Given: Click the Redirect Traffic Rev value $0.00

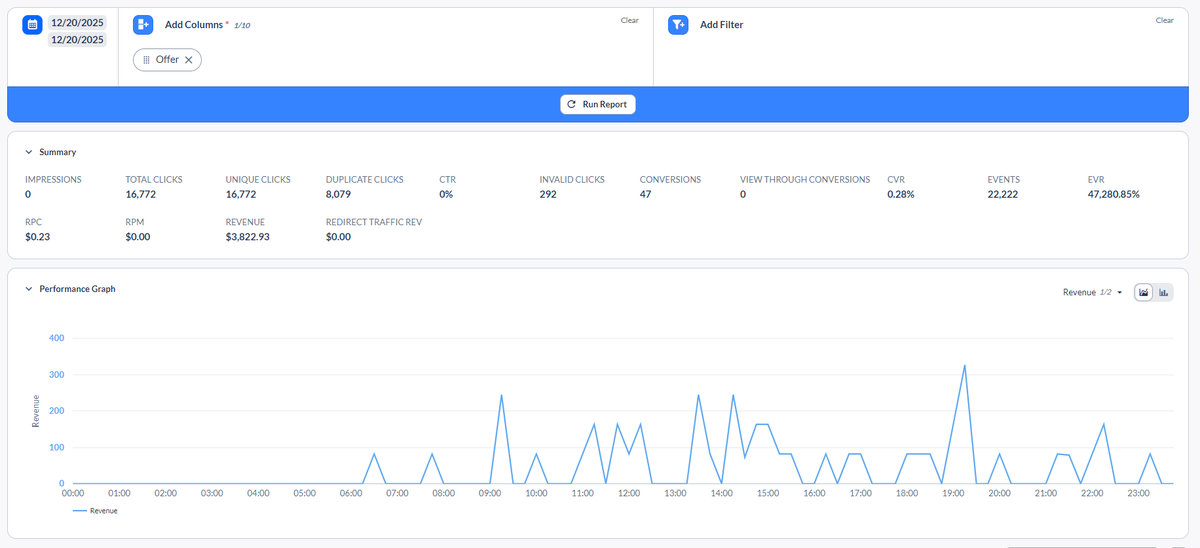Looking at the screenshot, I should click(x=338, y=237).
